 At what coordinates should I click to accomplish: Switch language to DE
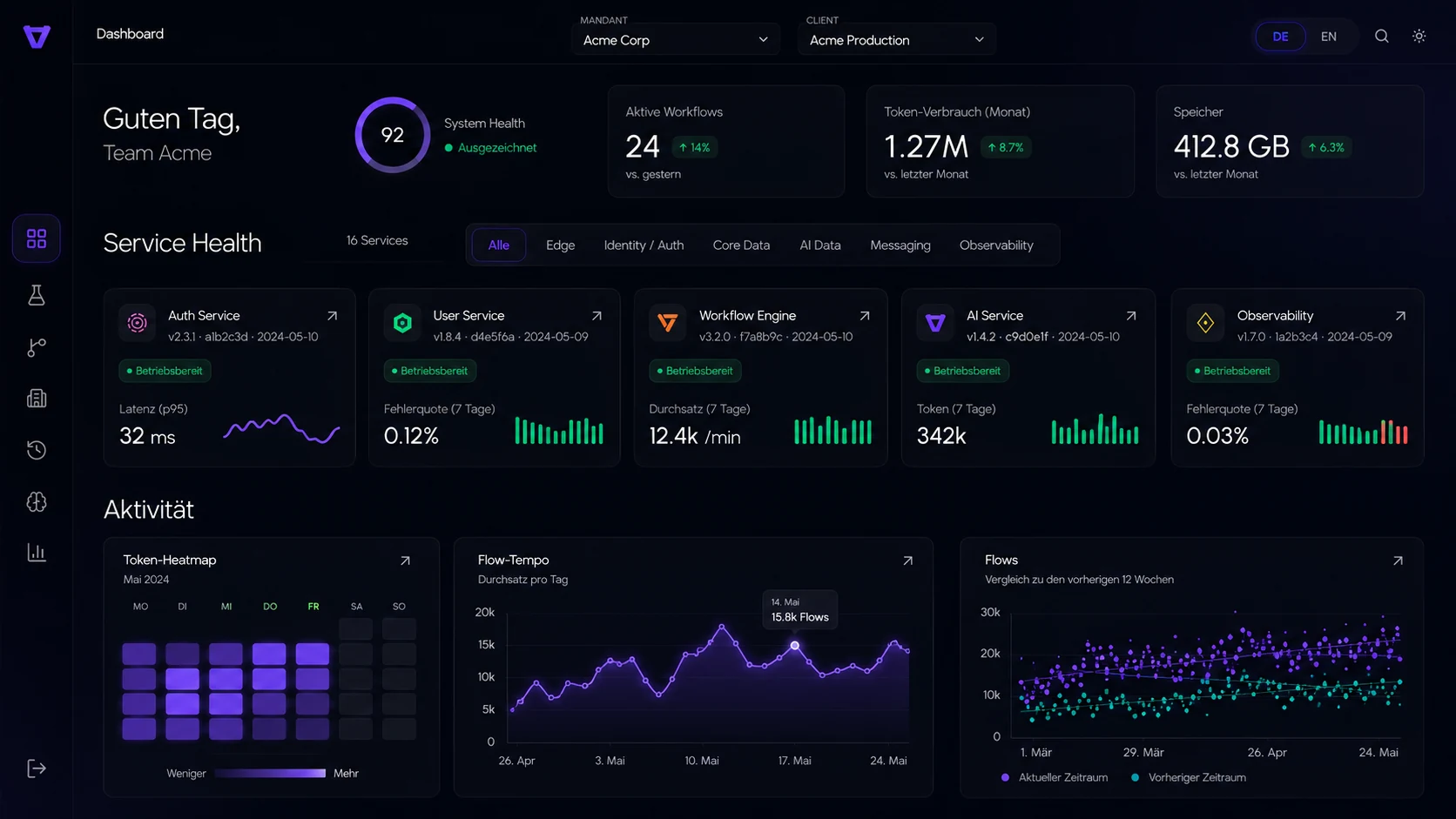pyautogui.click(x=1280, y=37)
